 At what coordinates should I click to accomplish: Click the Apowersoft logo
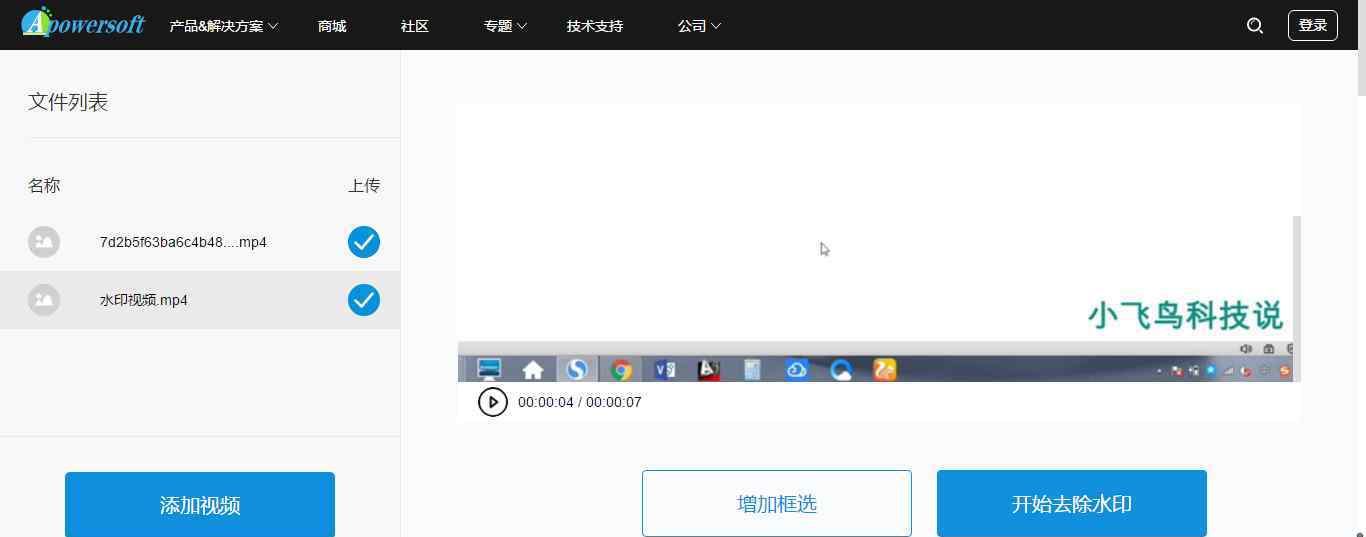click(83, 23)
